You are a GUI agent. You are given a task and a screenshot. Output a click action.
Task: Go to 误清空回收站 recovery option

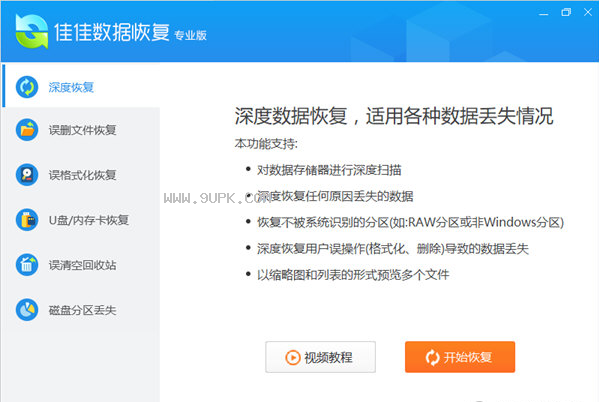pyautogui.click(x=81, y=265)
